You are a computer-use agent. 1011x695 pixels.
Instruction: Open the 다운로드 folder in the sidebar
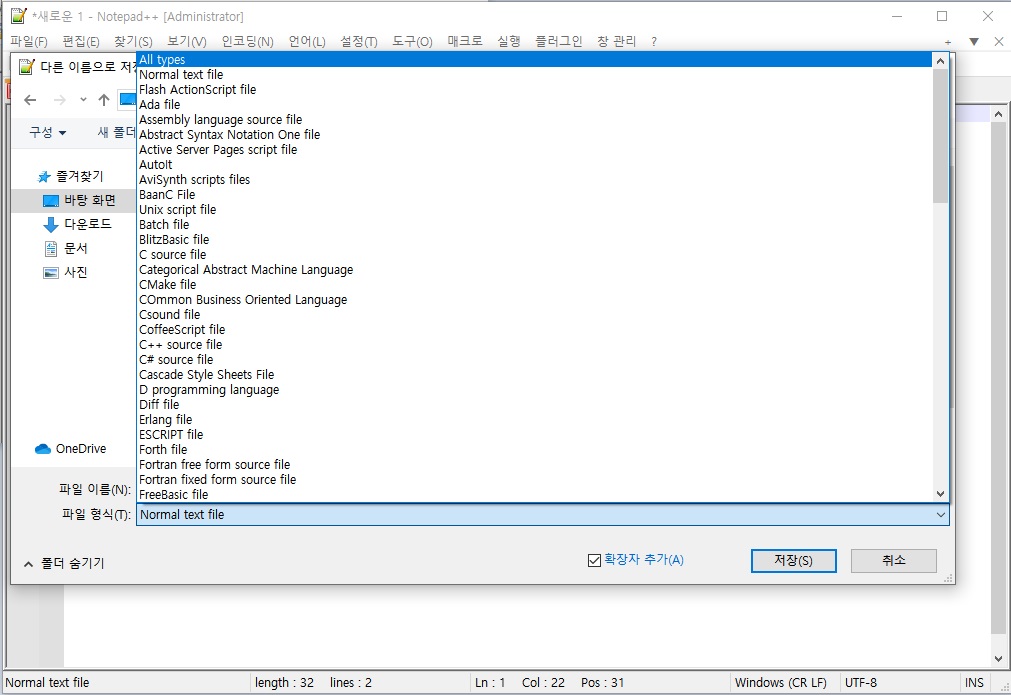click(x=77, y=224)
